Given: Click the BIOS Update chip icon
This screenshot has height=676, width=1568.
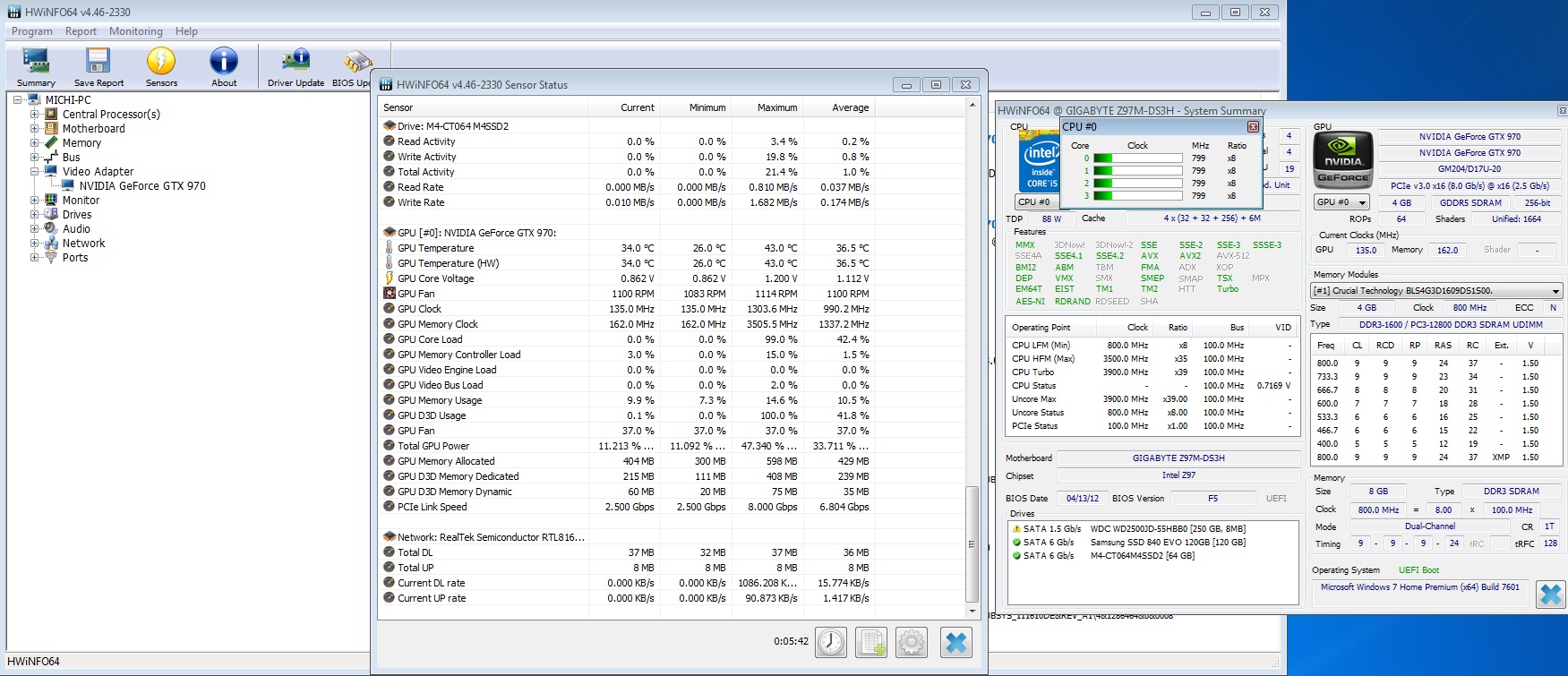Looking at the screenshot, I should tap(357, 61).
